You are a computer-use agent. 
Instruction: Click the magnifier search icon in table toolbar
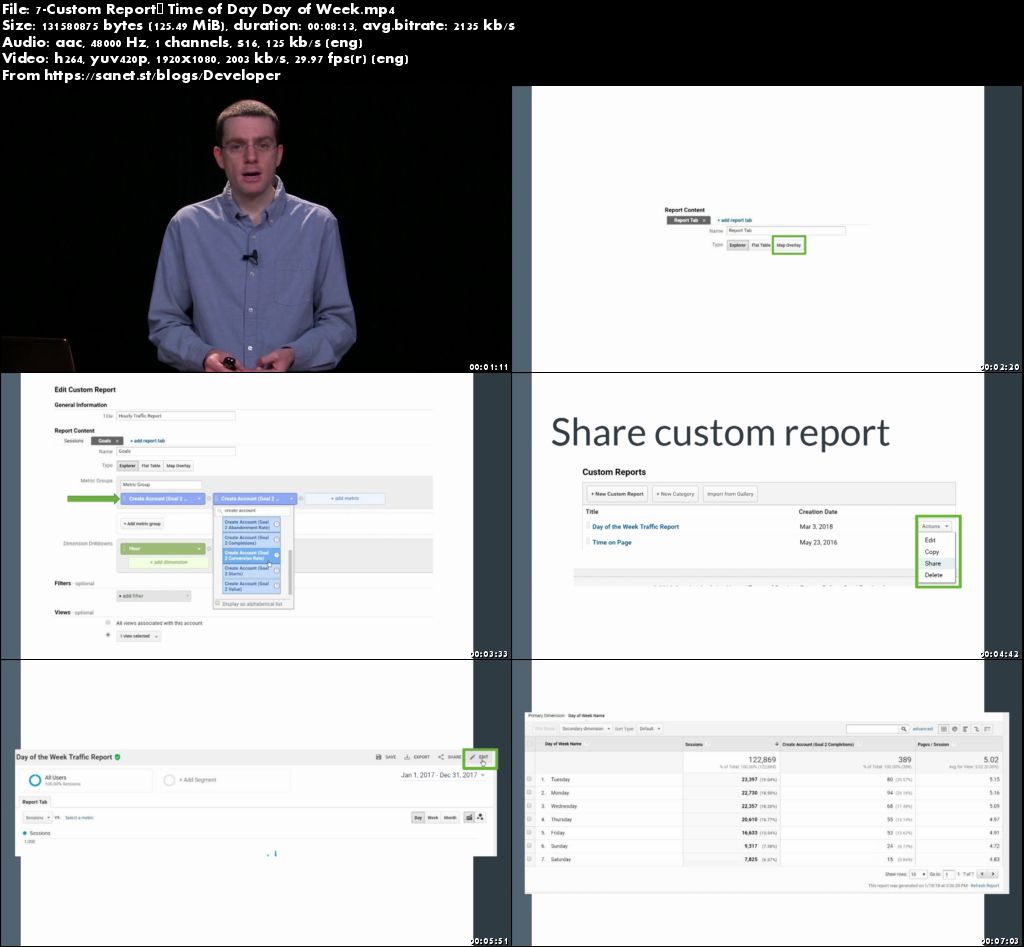point(904,729)
